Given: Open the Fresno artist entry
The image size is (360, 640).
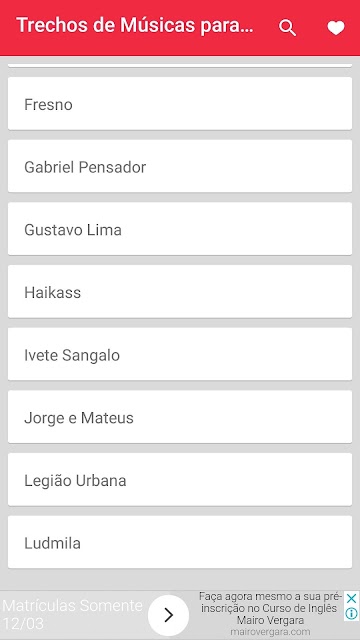Looking at the screenshot, I should point(180,104).
